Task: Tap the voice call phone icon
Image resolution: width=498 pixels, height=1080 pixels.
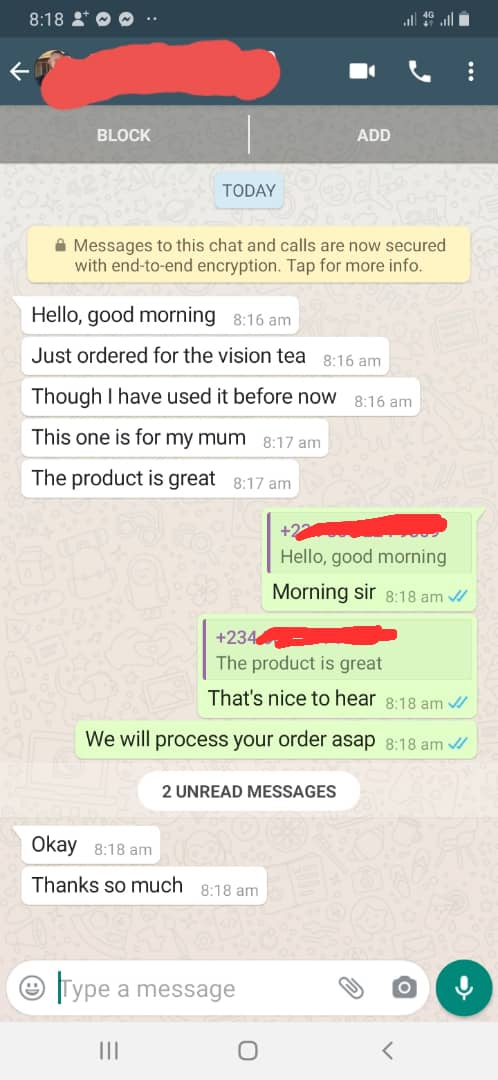Action: (x=419, y=71)
